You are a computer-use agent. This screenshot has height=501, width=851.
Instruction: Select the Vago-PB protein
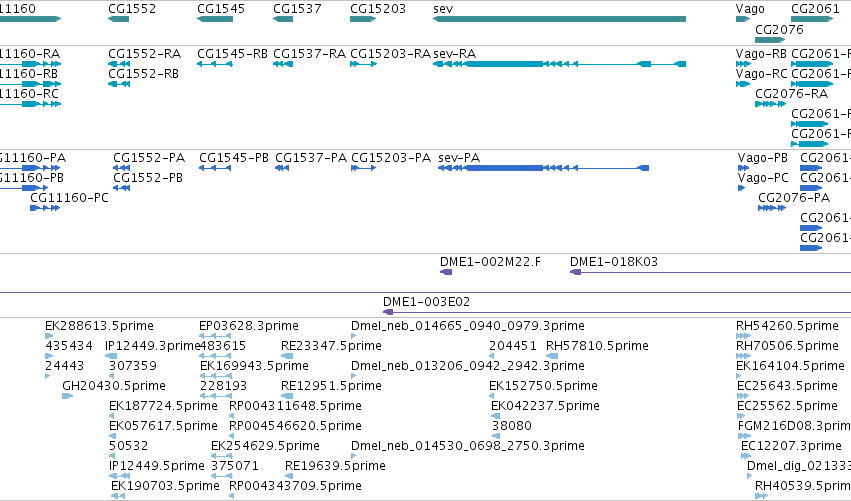point(744,168)
